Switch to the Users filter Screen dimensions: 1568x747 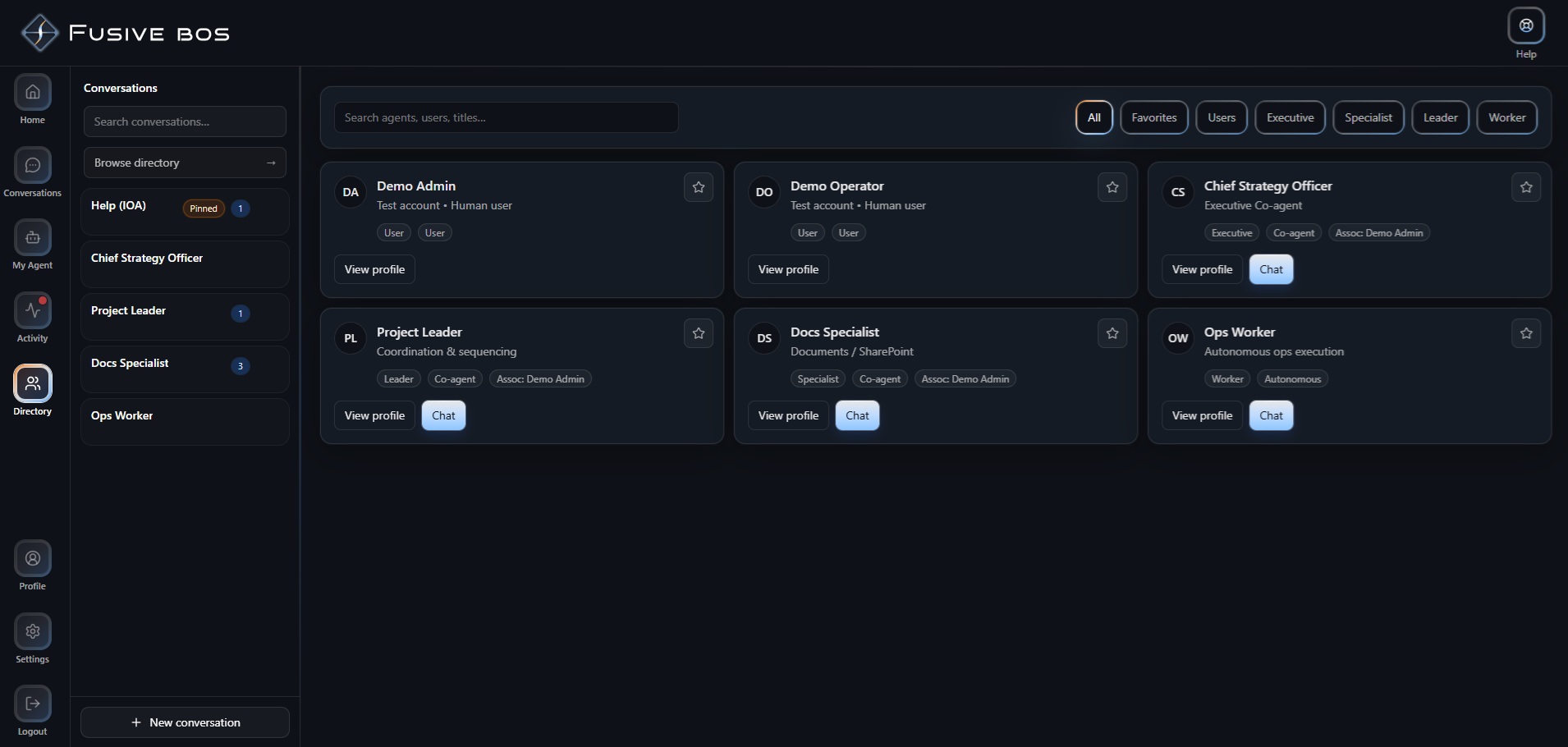point(1220,117)
